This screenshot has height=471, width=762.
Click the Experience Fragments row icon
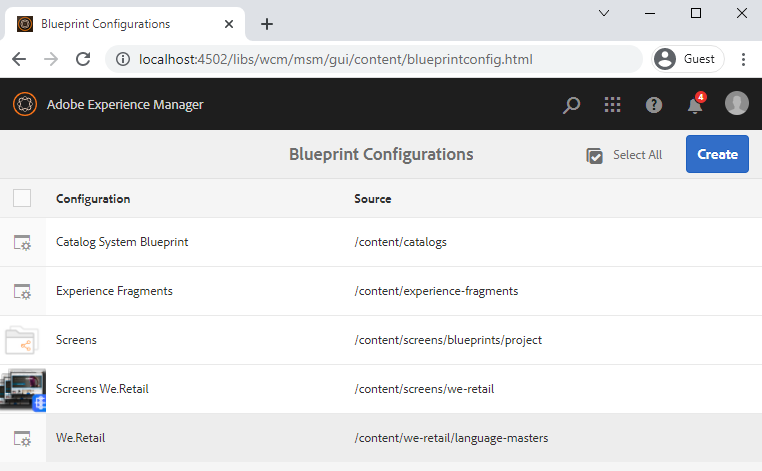(22, 291)
